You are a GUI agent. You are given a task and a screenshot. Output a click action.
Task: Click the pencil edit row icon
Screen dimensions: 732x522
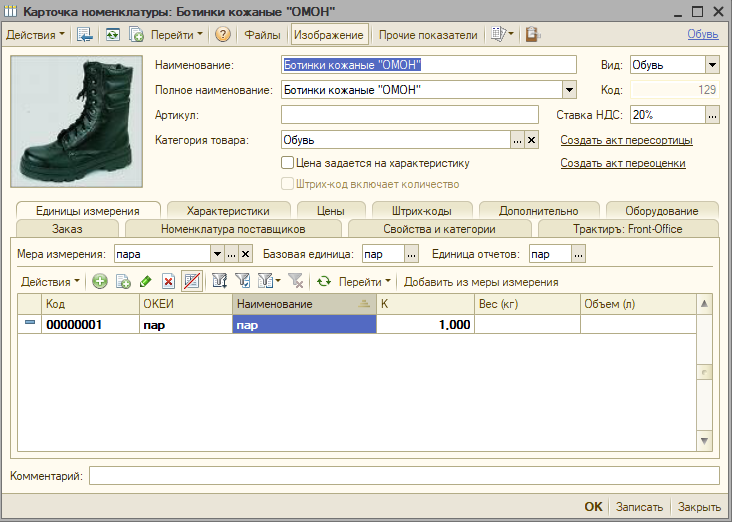(146, 282)
